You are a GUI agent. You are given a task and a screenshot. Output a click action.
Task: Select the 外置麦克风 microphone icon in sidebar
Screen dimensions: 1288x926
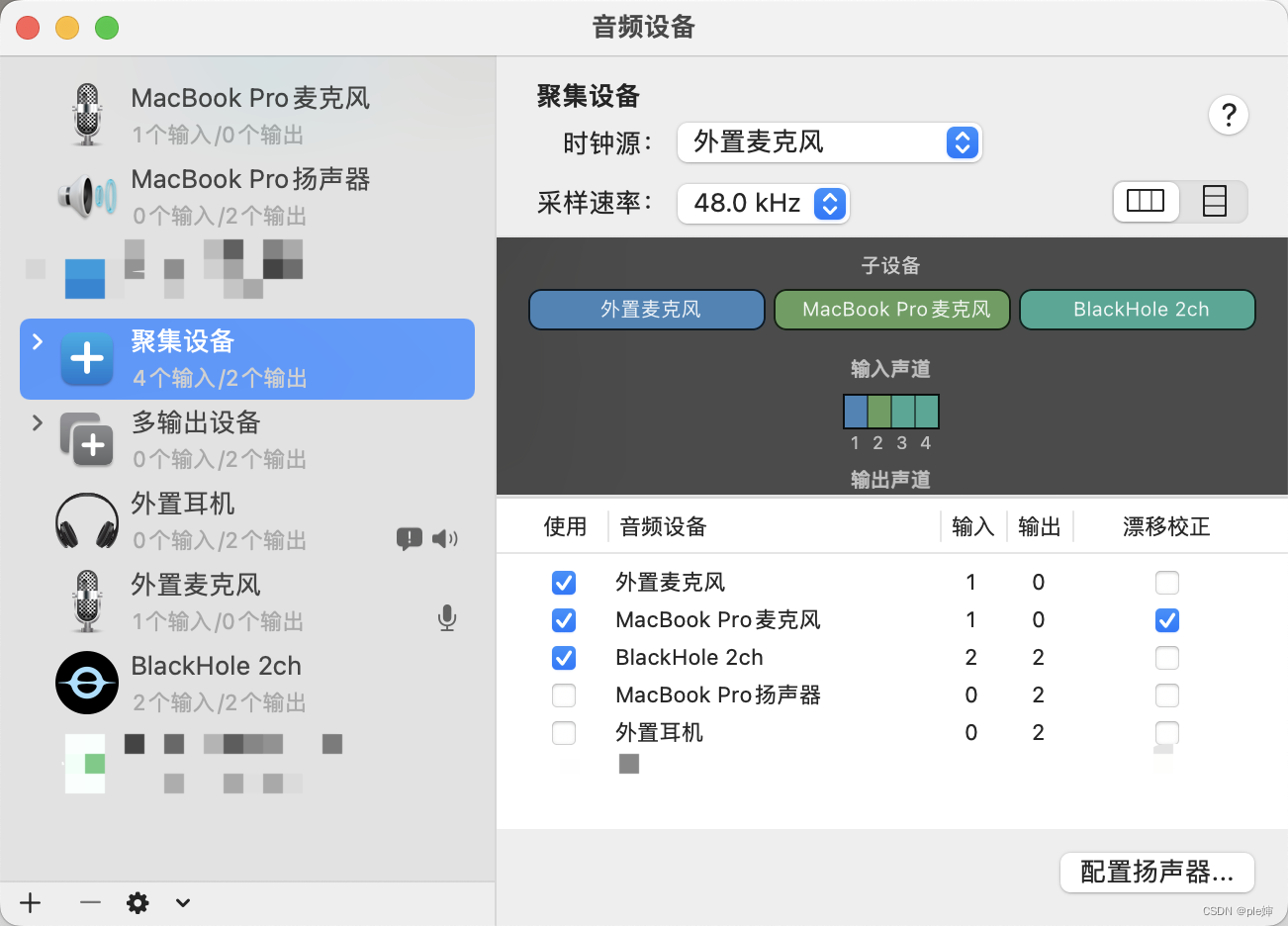click(88, 602)
